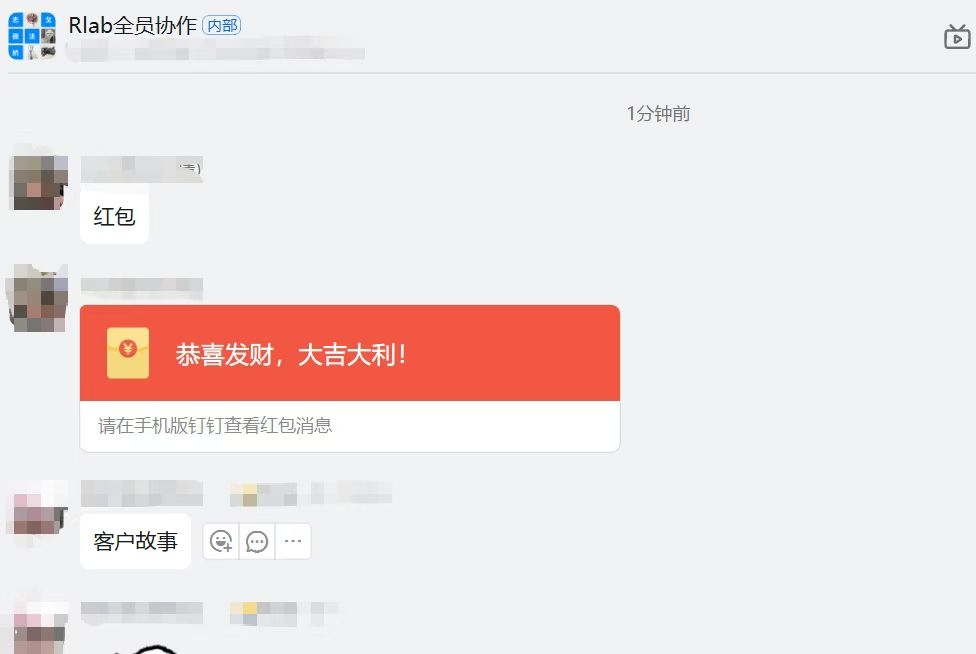This screenshot has width=976, height=654.
Task: Open the avatar of the 客户故事 sender
Action: click(39, 513)
